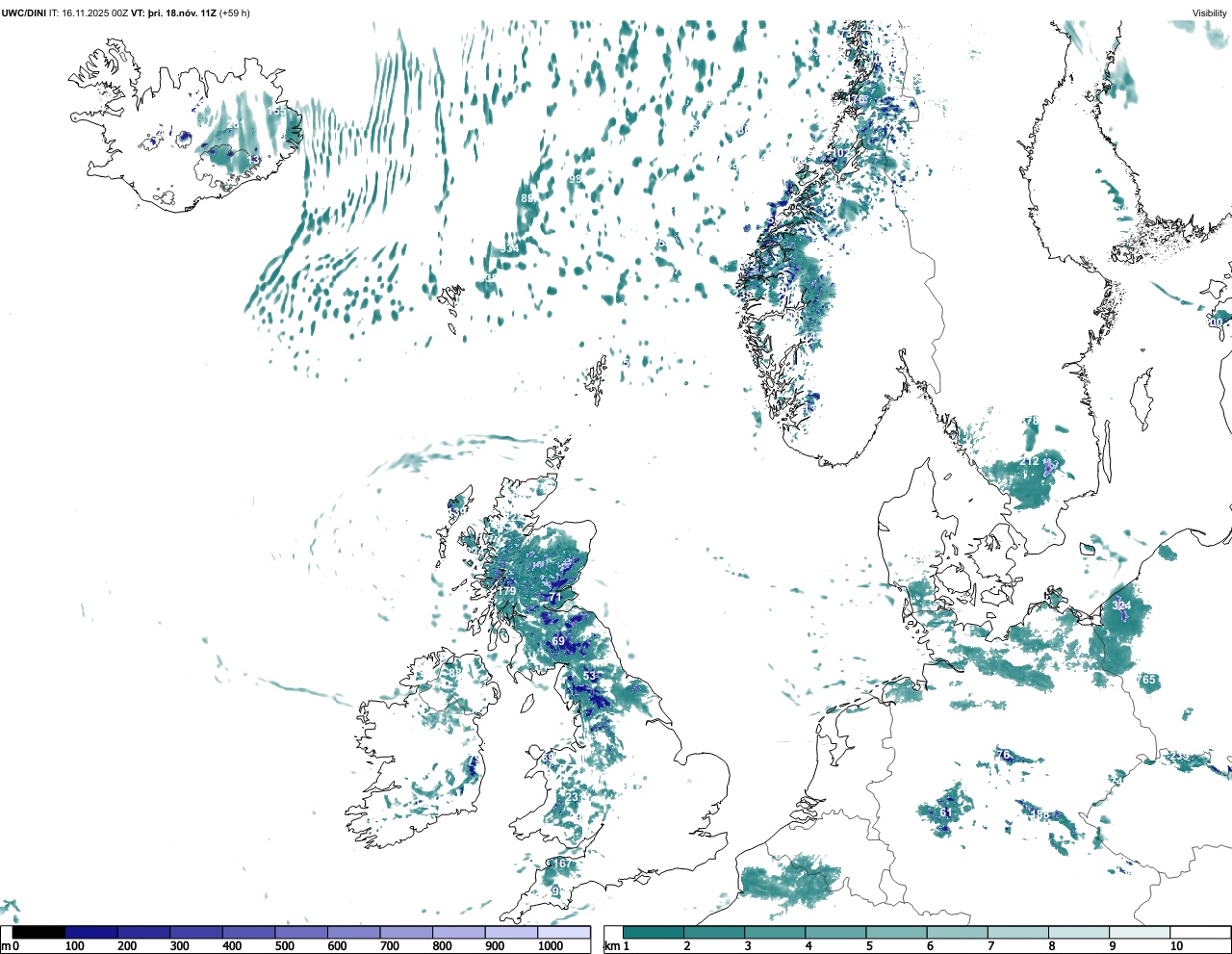Click the '334' visibility value over the sea
1232x954 pixels.
[509, 248]
